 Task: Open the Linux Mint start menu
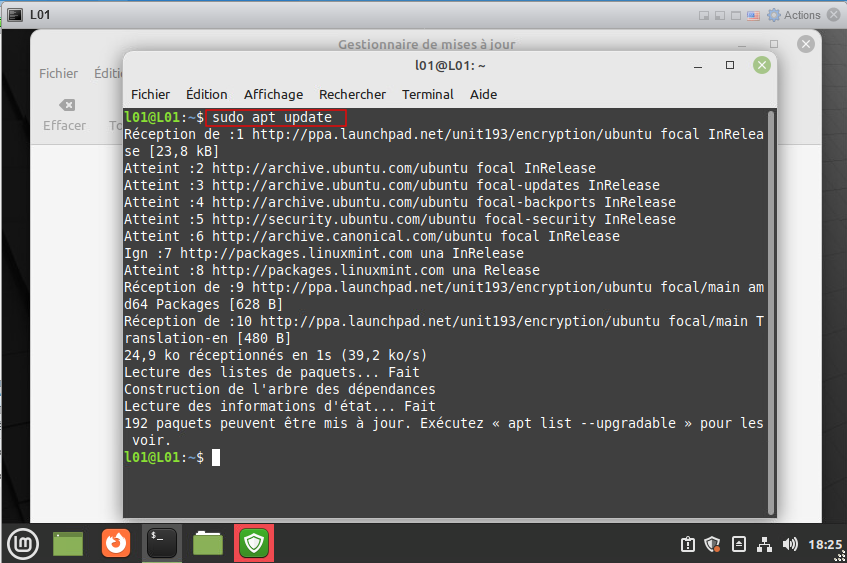pyautogui.click(x=22, y=543)
